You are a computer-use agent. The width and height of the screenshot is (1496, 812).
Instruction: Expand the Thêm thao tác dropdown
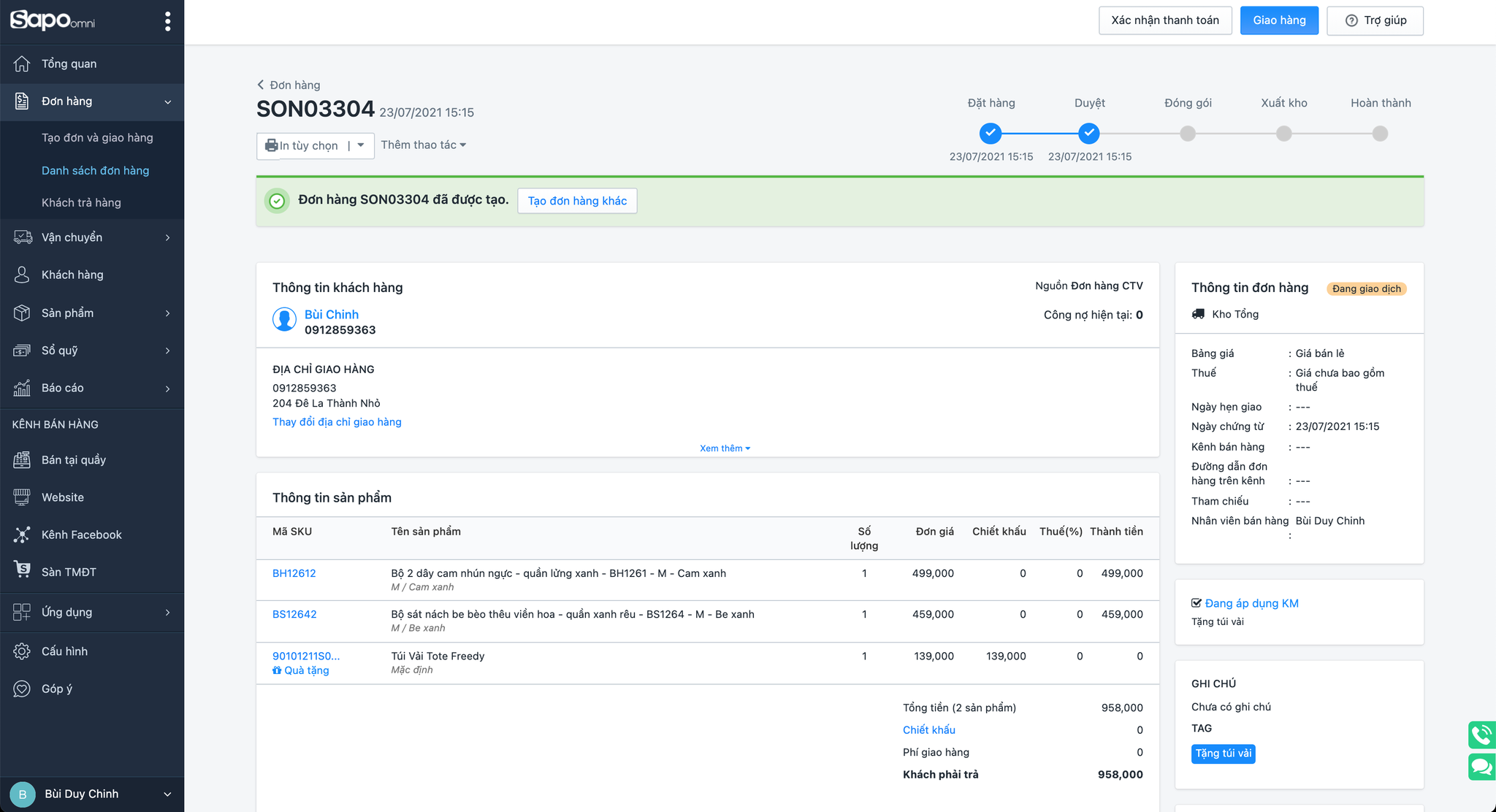point(423,145)
